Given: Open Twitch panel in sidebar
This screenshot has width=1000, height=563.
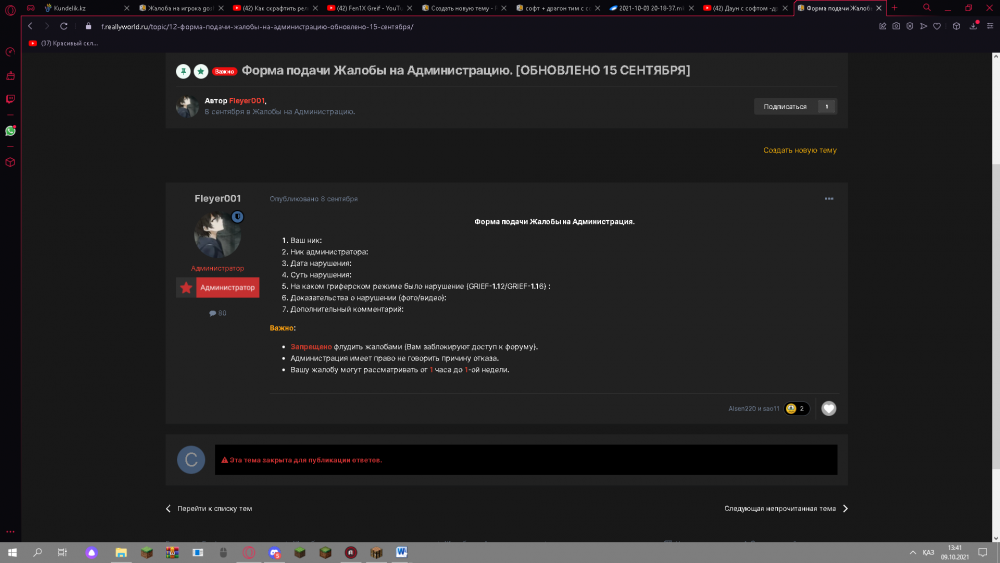Looking at the screenshot, I should pyautogui.click(x=10, y=99).
